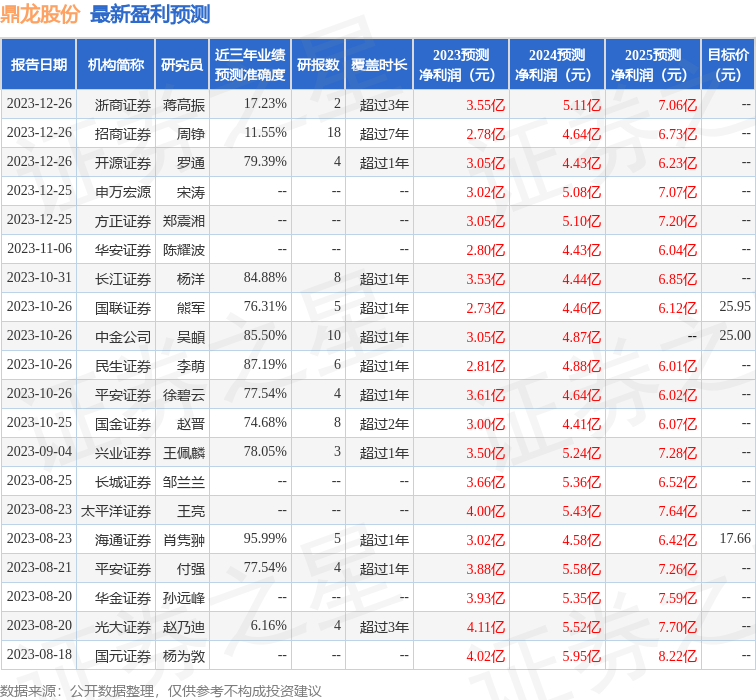Select the 研究员 column header
Viewport: 756px width, 700px height.
click(182, 65)
